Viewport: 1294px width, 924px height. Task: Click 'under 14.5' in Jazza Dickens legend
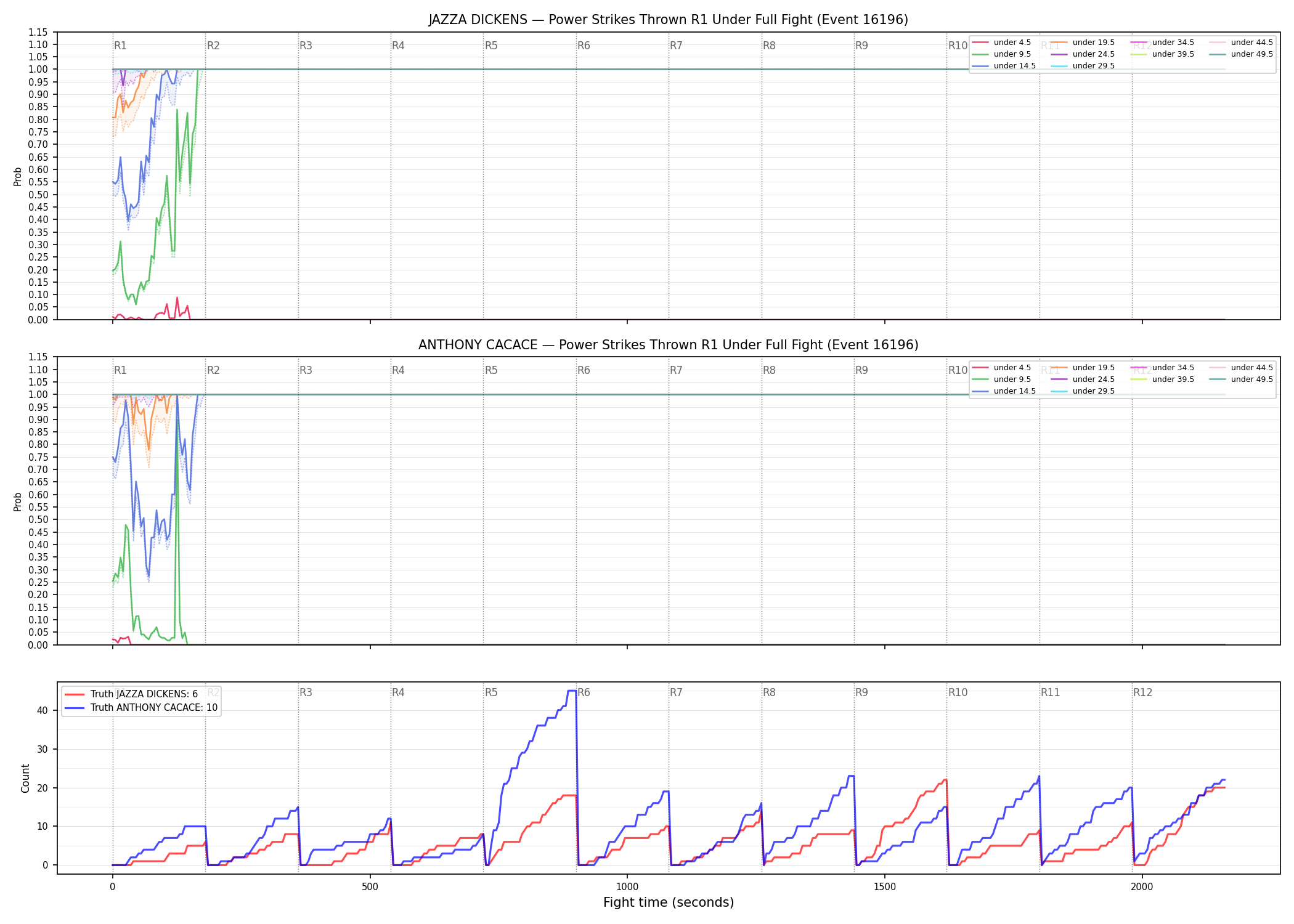click(x=1015, y=66)
